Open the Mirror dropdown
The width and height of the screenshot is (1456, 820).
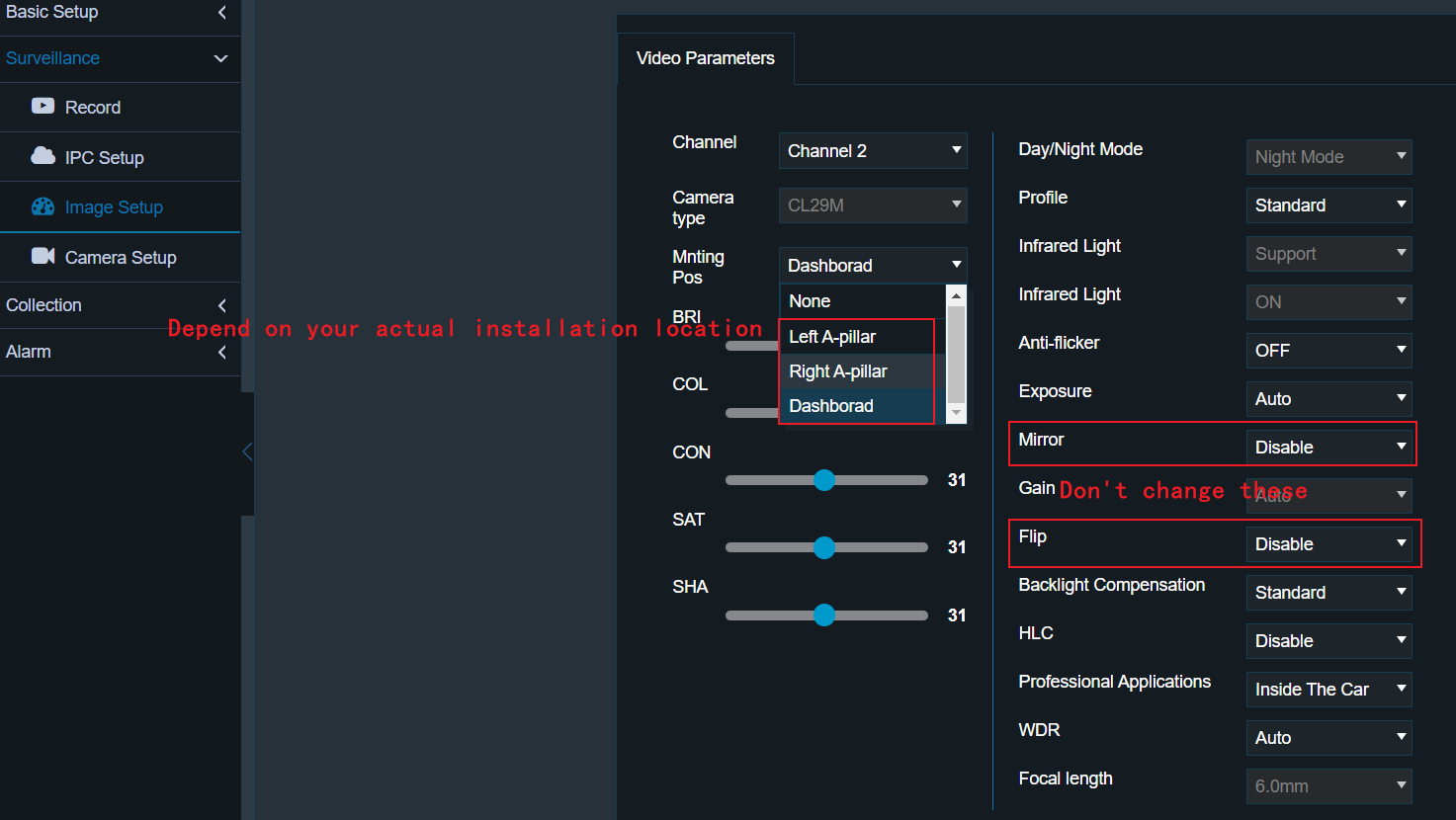click(x=1328, y=448)
